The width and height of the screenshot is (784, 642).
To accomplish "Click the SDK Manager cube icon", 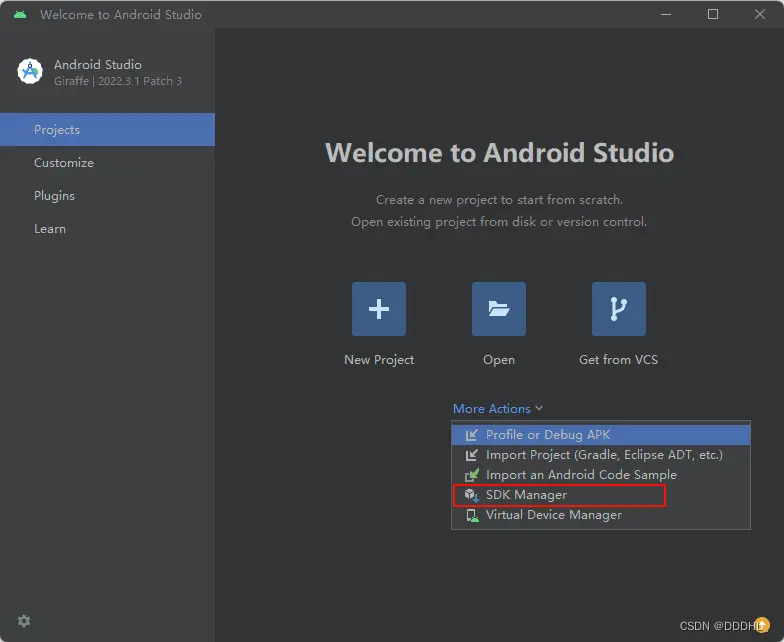I will coord(472,495).
